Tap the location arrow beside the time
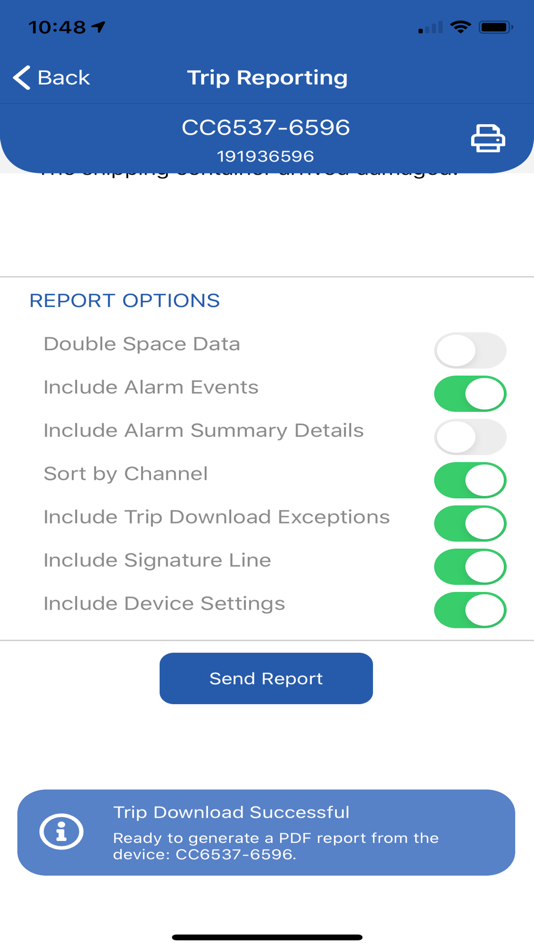The width and height of the screenshot is (534, 950). pos(98,27)
